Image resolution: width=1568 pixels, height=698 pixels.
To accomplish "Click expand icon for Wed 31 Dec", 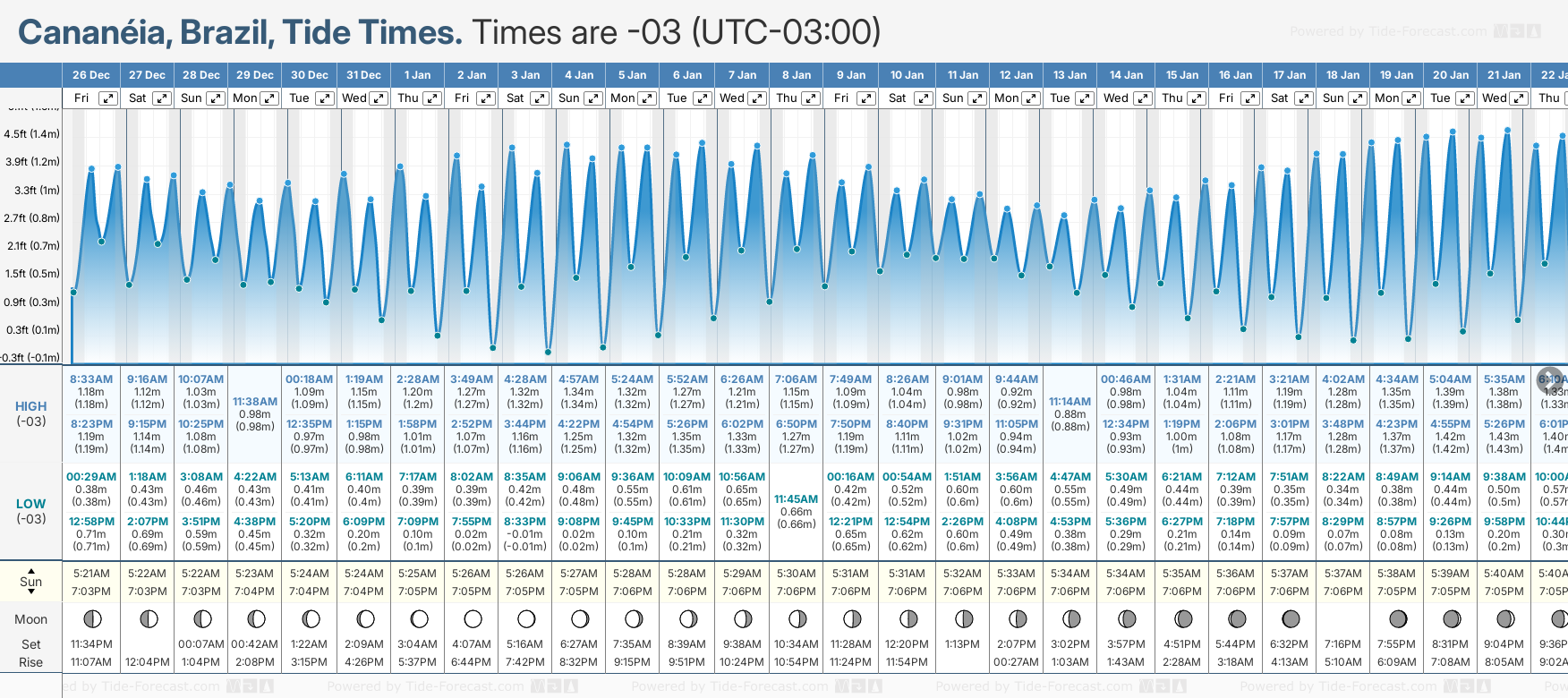I will click(x=379, y=98).
